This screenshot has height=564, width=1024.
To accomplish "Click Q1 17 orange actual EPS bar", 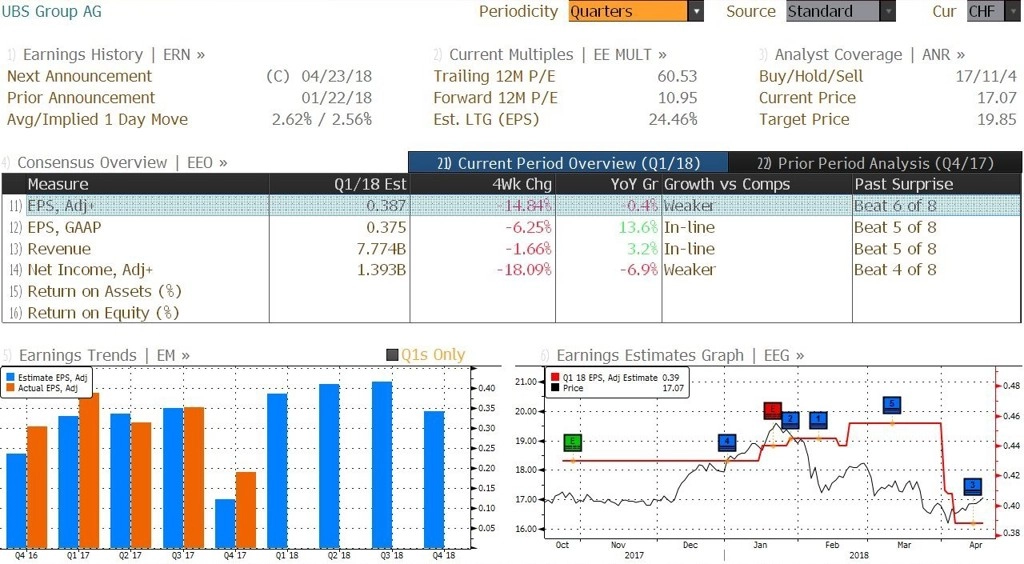I will [x=89, y=470].
